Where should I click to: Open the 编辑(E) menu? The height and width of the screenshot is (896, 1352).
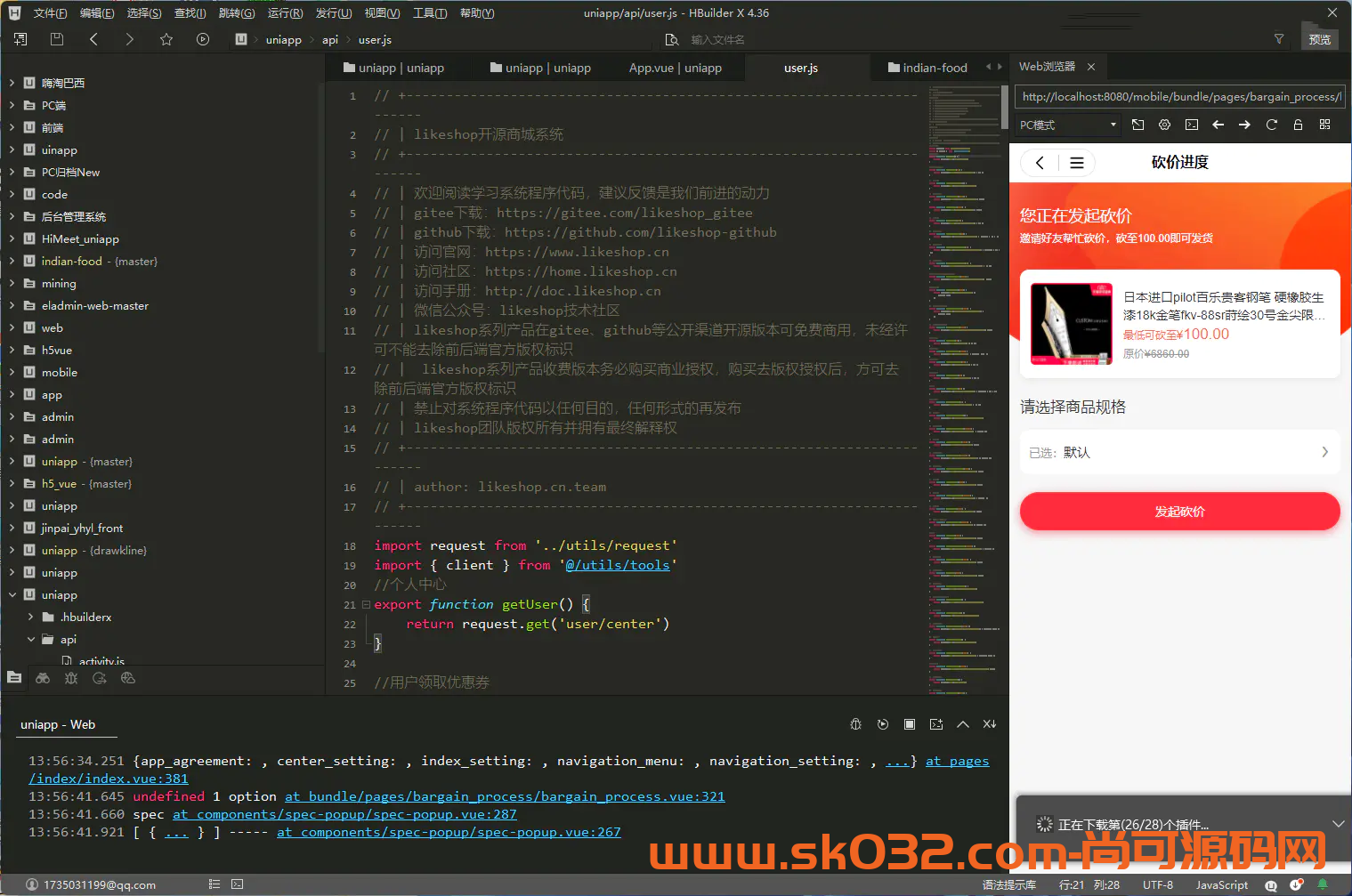click(x=97, y=12)
